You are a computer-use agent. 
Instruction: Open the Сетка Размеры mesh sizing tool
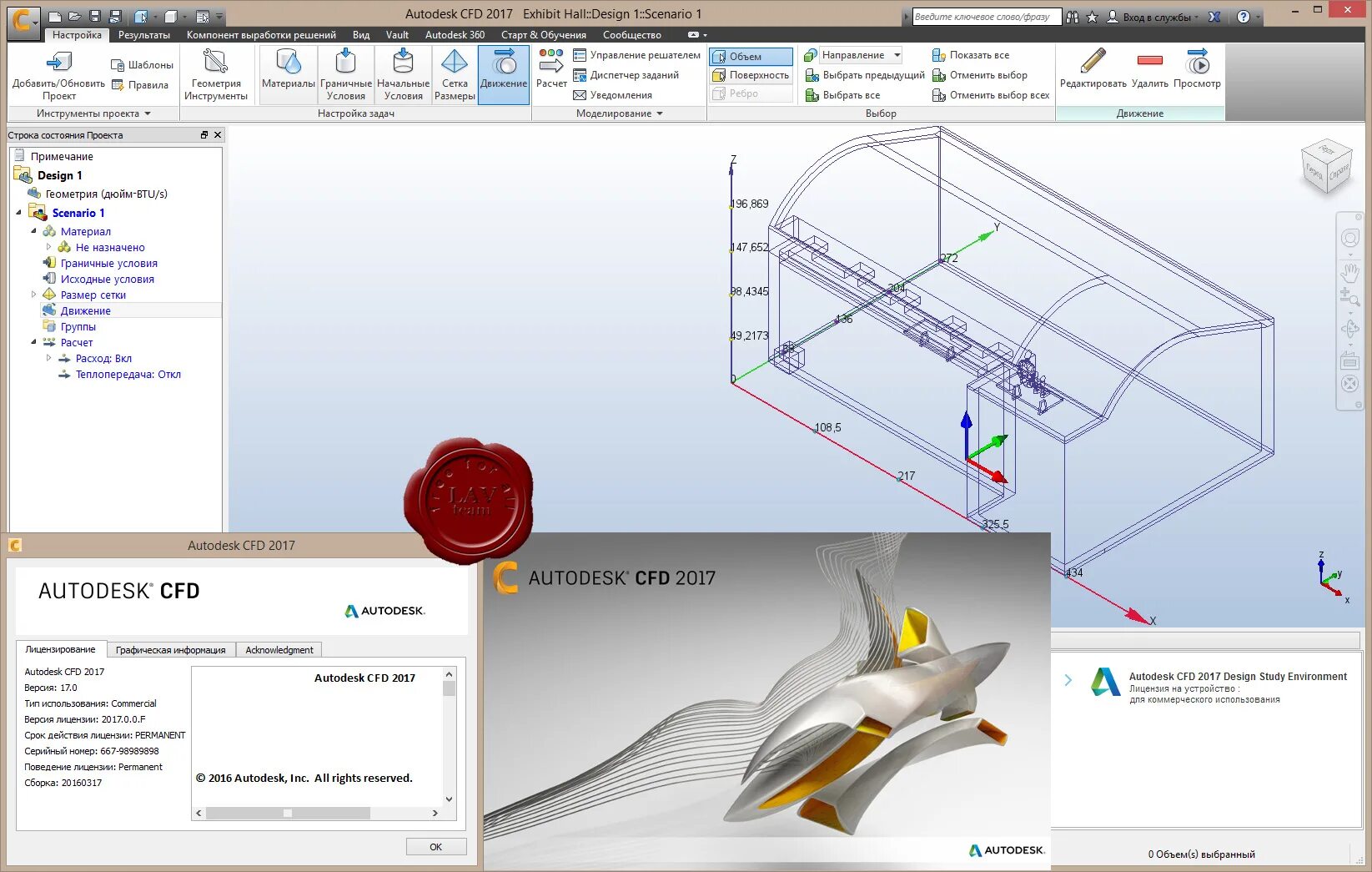455,74
